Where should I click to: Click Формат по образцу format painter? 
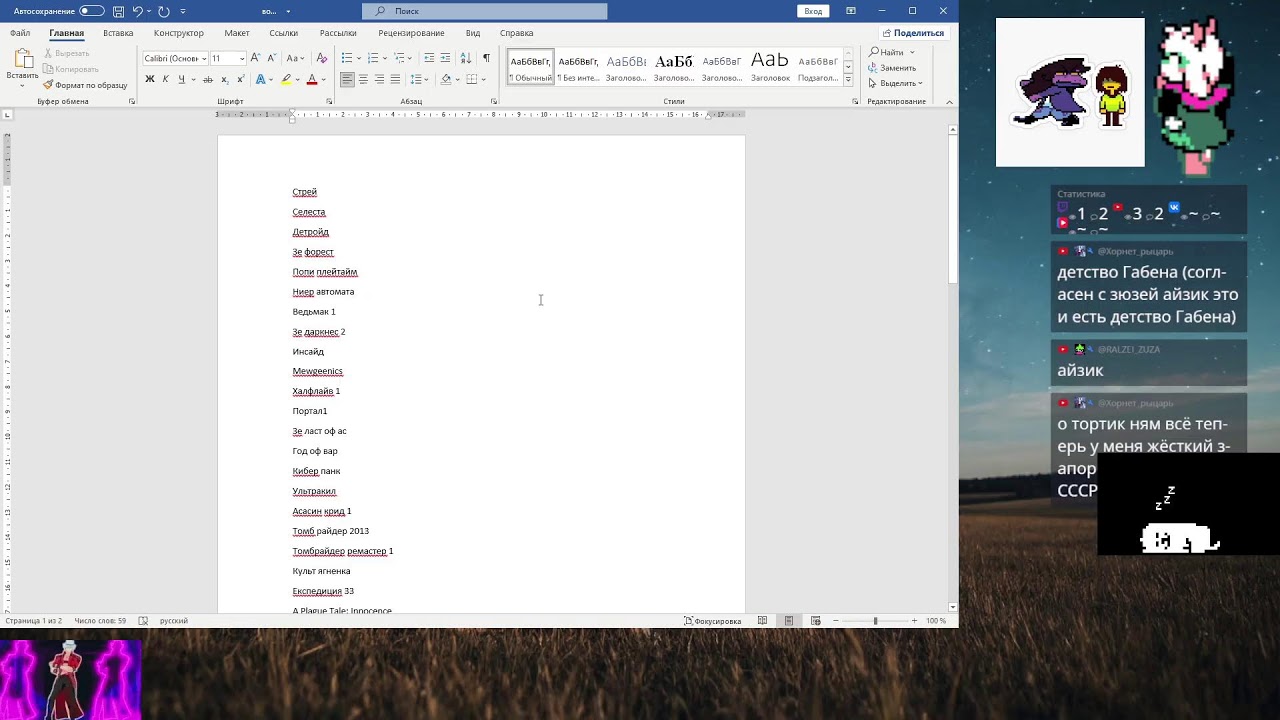pyautogui.click(x=86, y=85)
